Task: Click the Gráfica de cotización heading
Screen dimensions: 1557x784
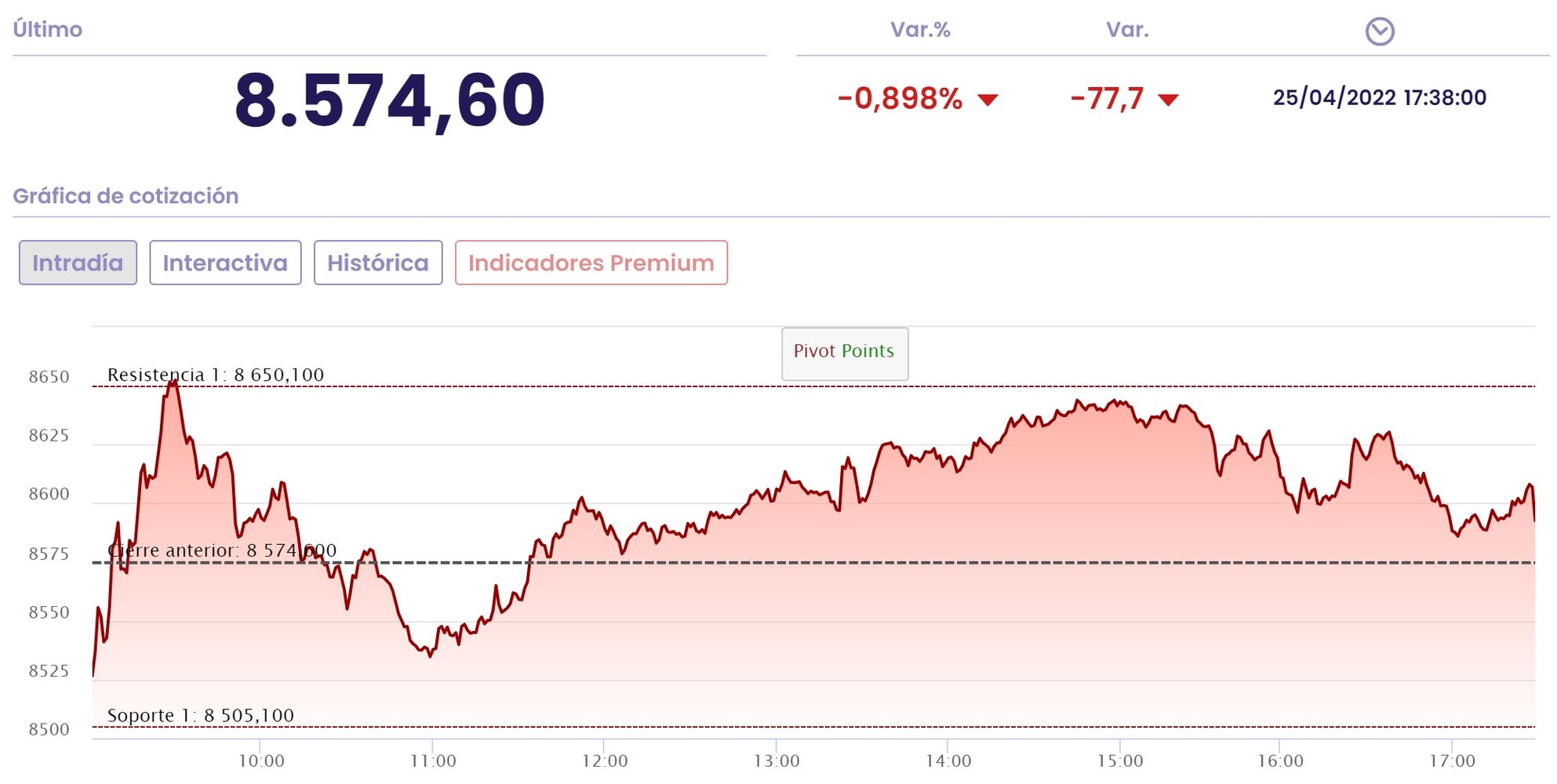Action: point(126,196)
